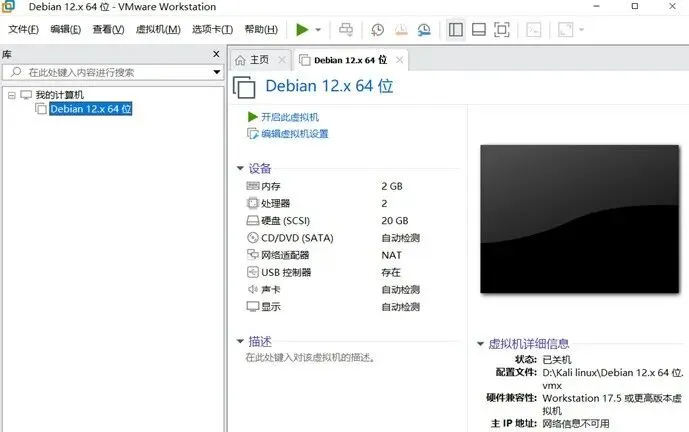Click the VM icon beside the Debian heading
689x432 pixels.
coord(244,87)
